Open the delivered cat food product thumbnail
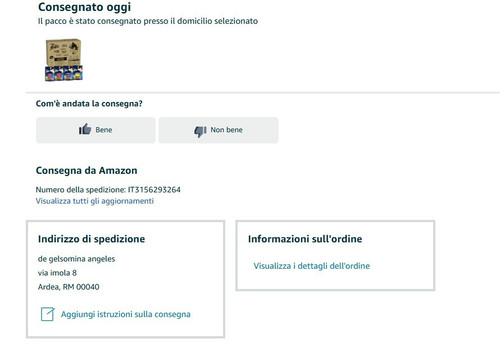 click(63, 60)
